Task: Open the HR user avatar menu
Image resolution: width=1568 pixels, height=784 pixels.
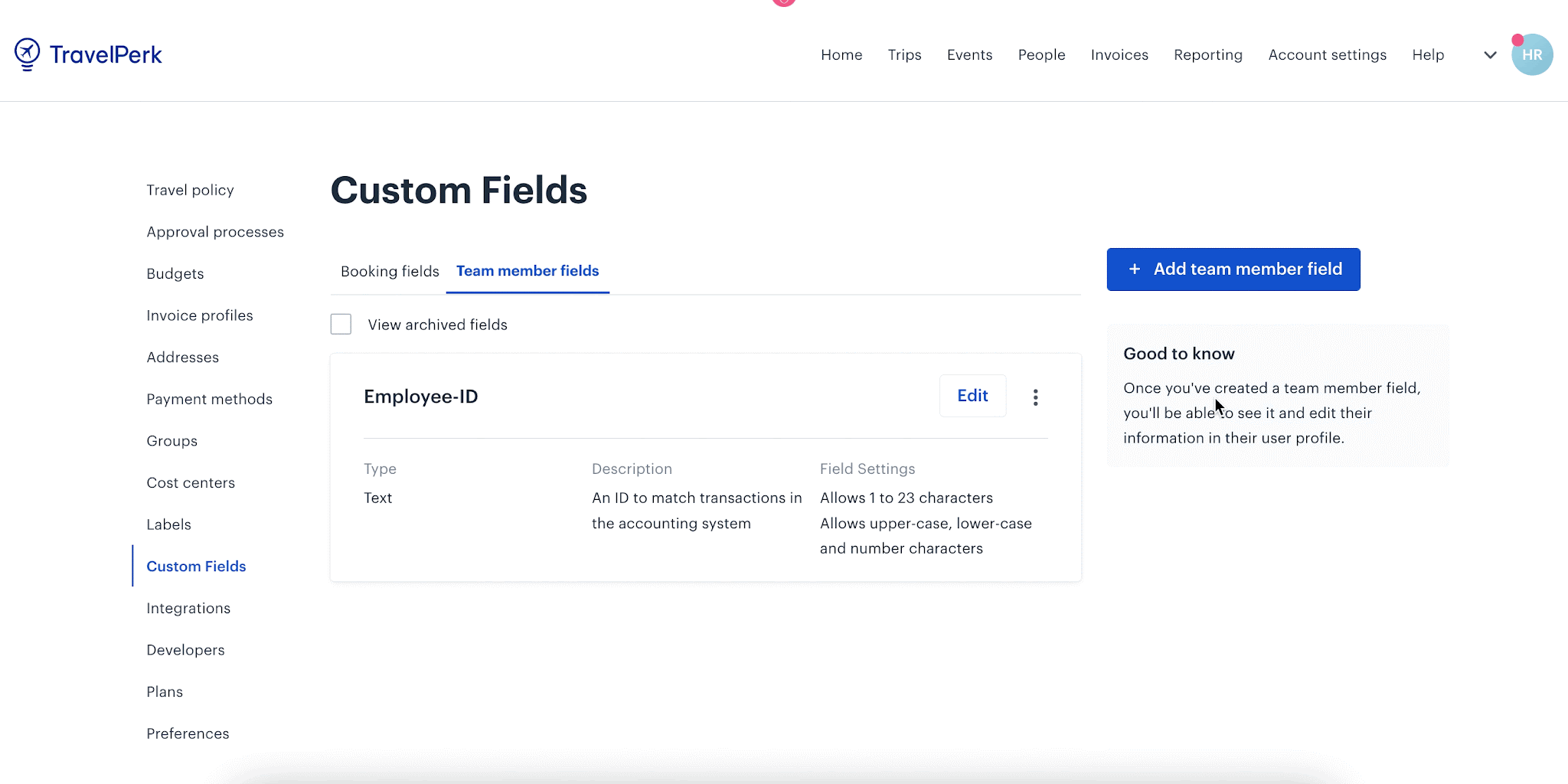Action: click(x=1532, y=54)
